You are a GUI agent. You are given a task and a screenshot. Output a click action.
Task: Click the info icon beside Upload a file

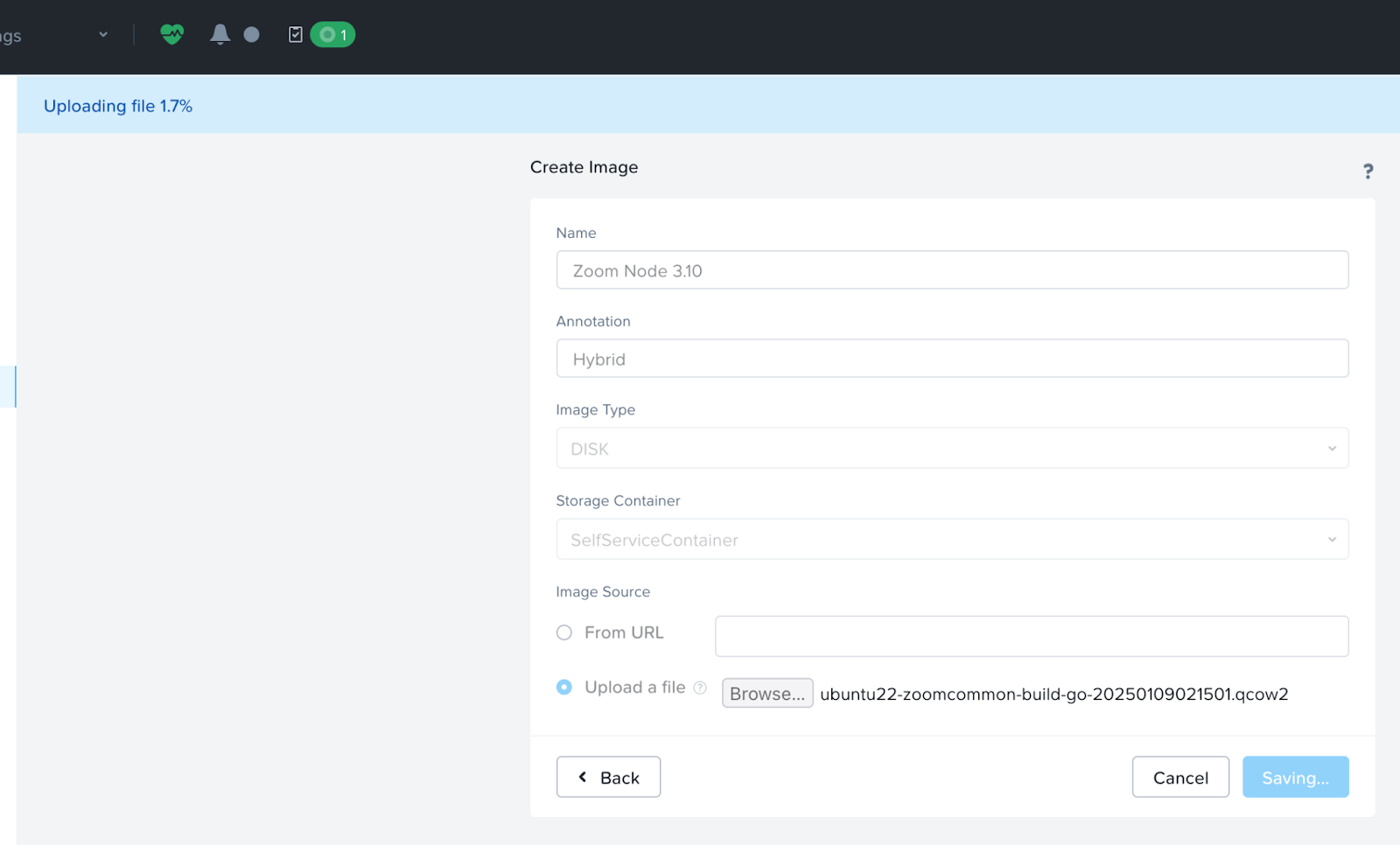pyautogui.click(x=700, y=688)
